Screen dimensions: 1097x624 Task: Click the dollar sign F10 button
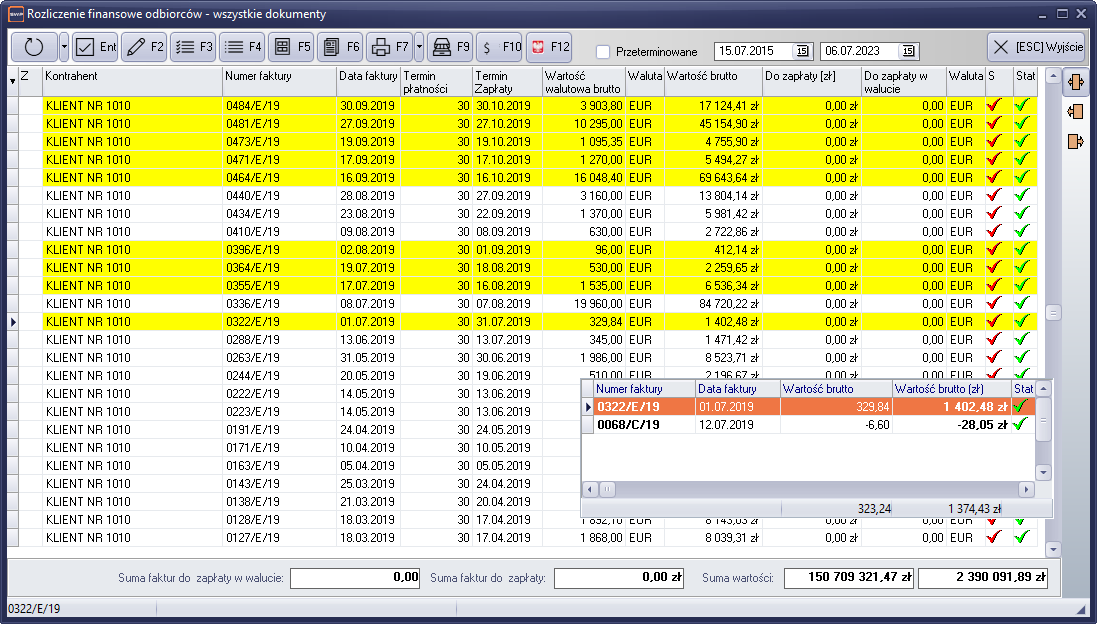click(x=499, y=47)
